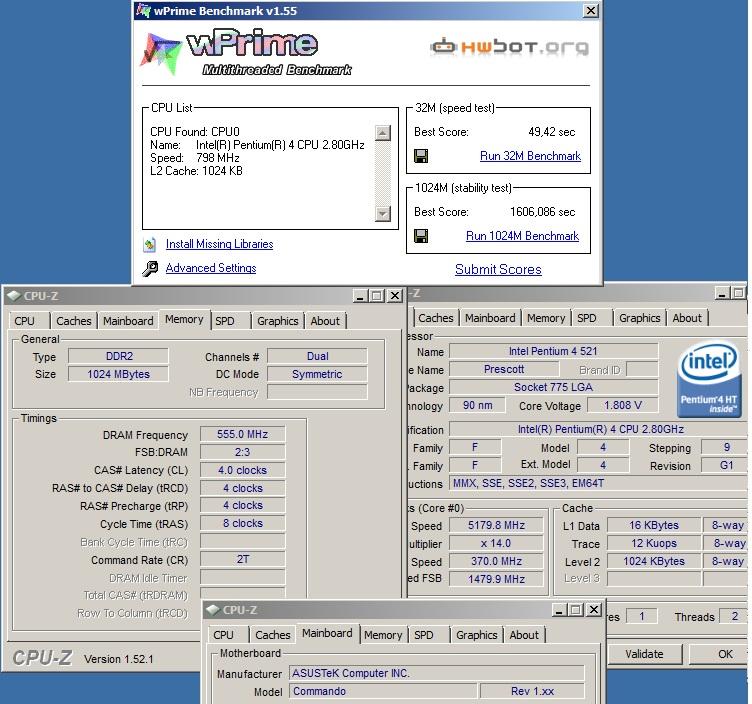Click Submit Scores link
The width and height of the screenshot is (752, 704).
coord(498,270)
